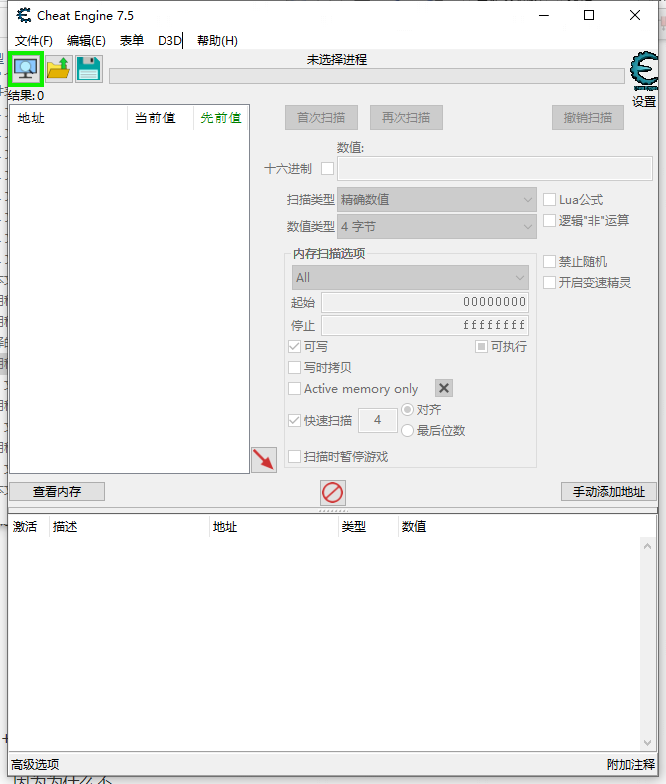Open the 扫描类型 dropdown showing 精确数值
Image resolution: width=666 pixels, height=784 pixels.
436,200
